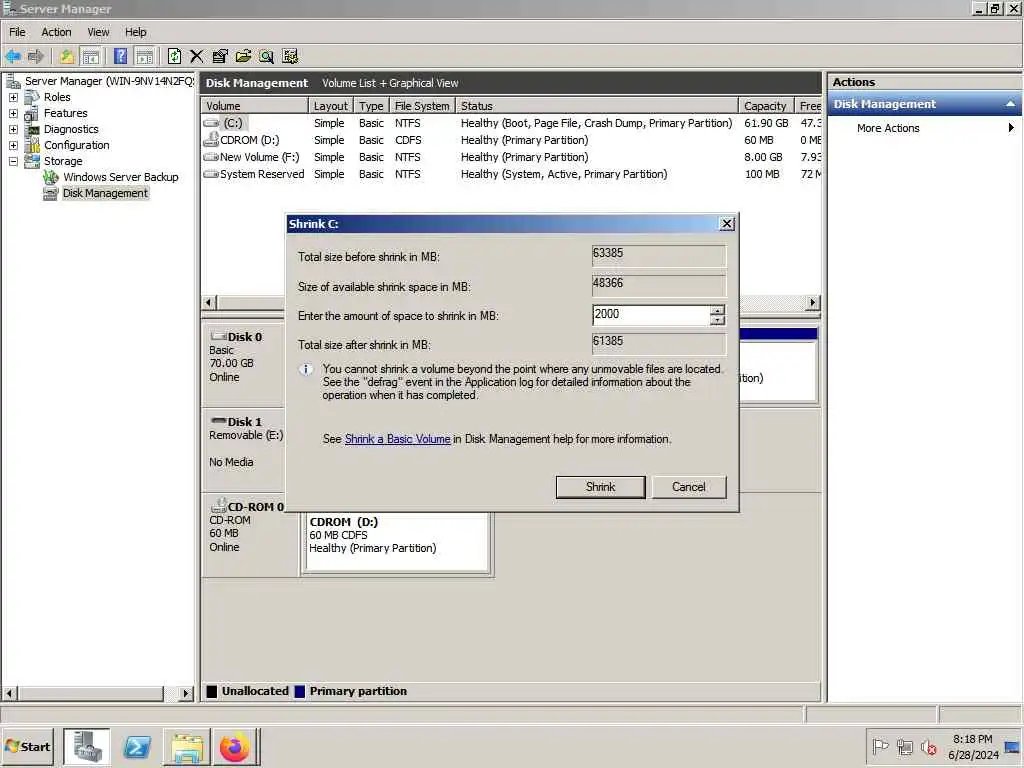Open the Properties toolbar icon

pos(220,56)
